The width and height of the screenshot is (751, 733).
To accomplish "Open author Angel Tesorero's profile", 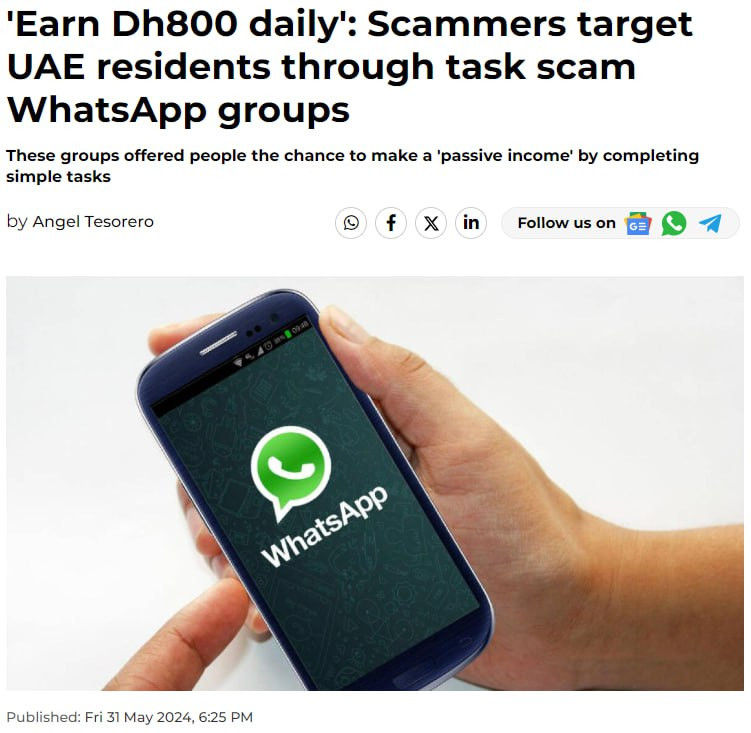I will [93, 222].
